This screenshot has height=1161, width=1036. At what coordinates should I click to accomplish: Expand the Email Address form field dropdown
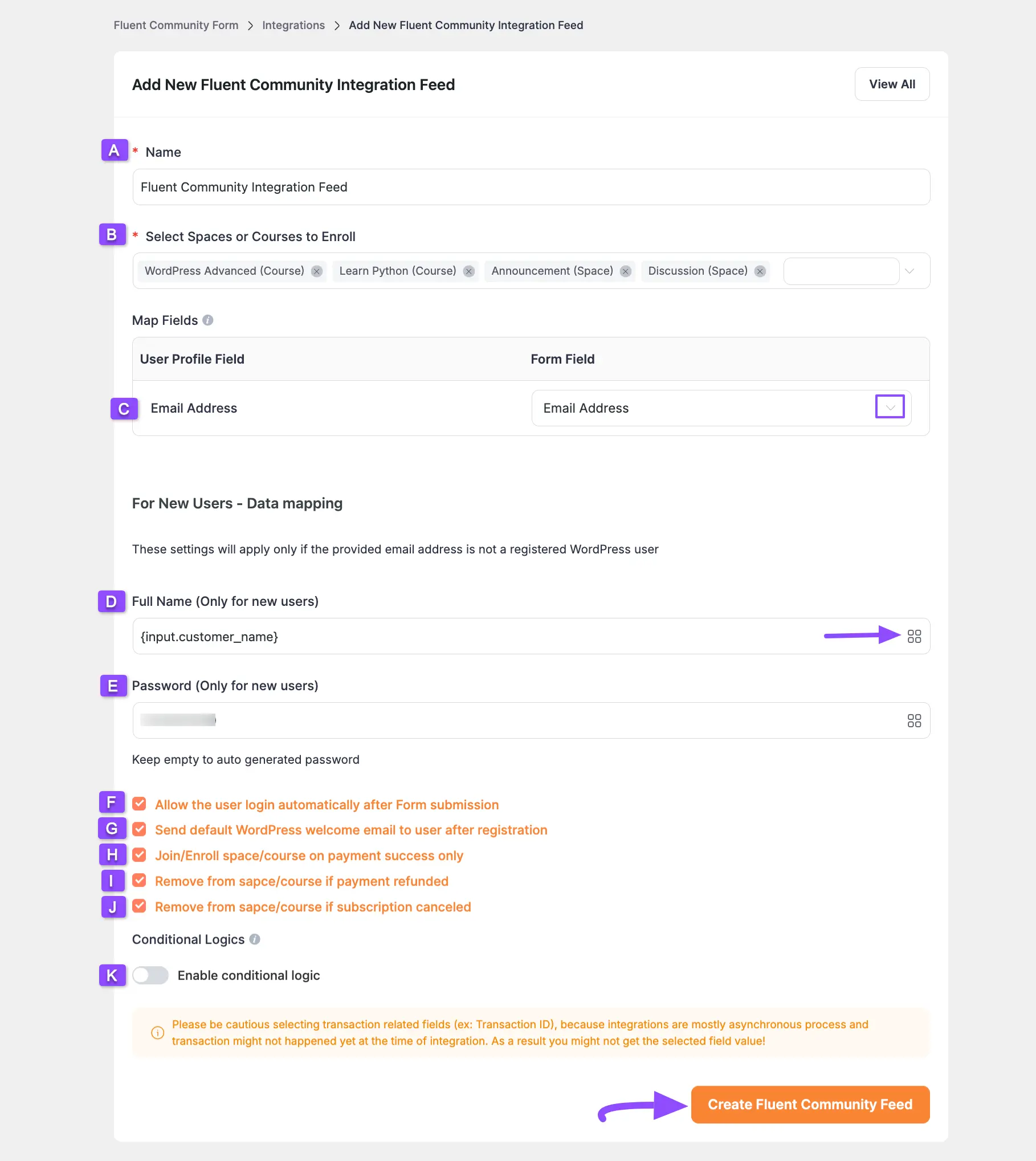pos(890,408)
